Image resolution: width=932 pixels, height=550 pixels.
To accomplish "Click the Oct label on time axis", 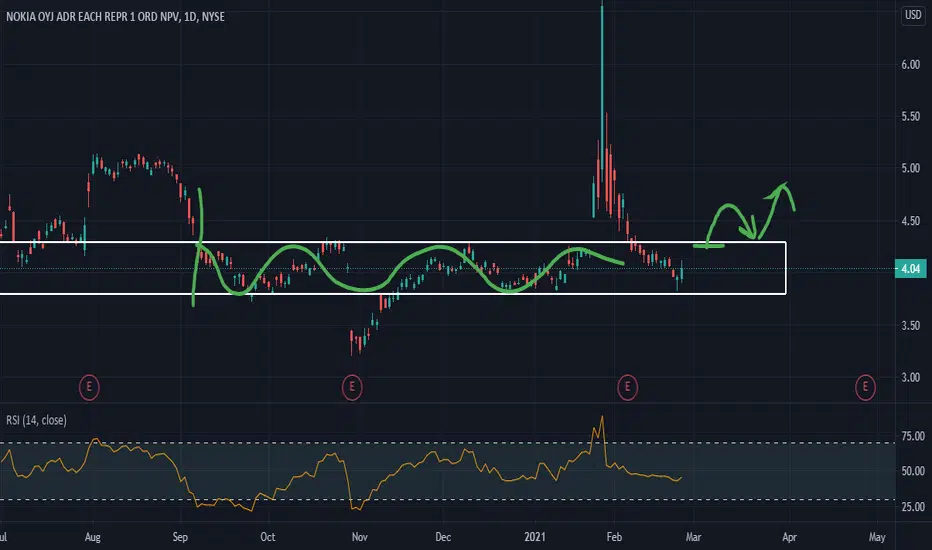I will pos(267,538).
